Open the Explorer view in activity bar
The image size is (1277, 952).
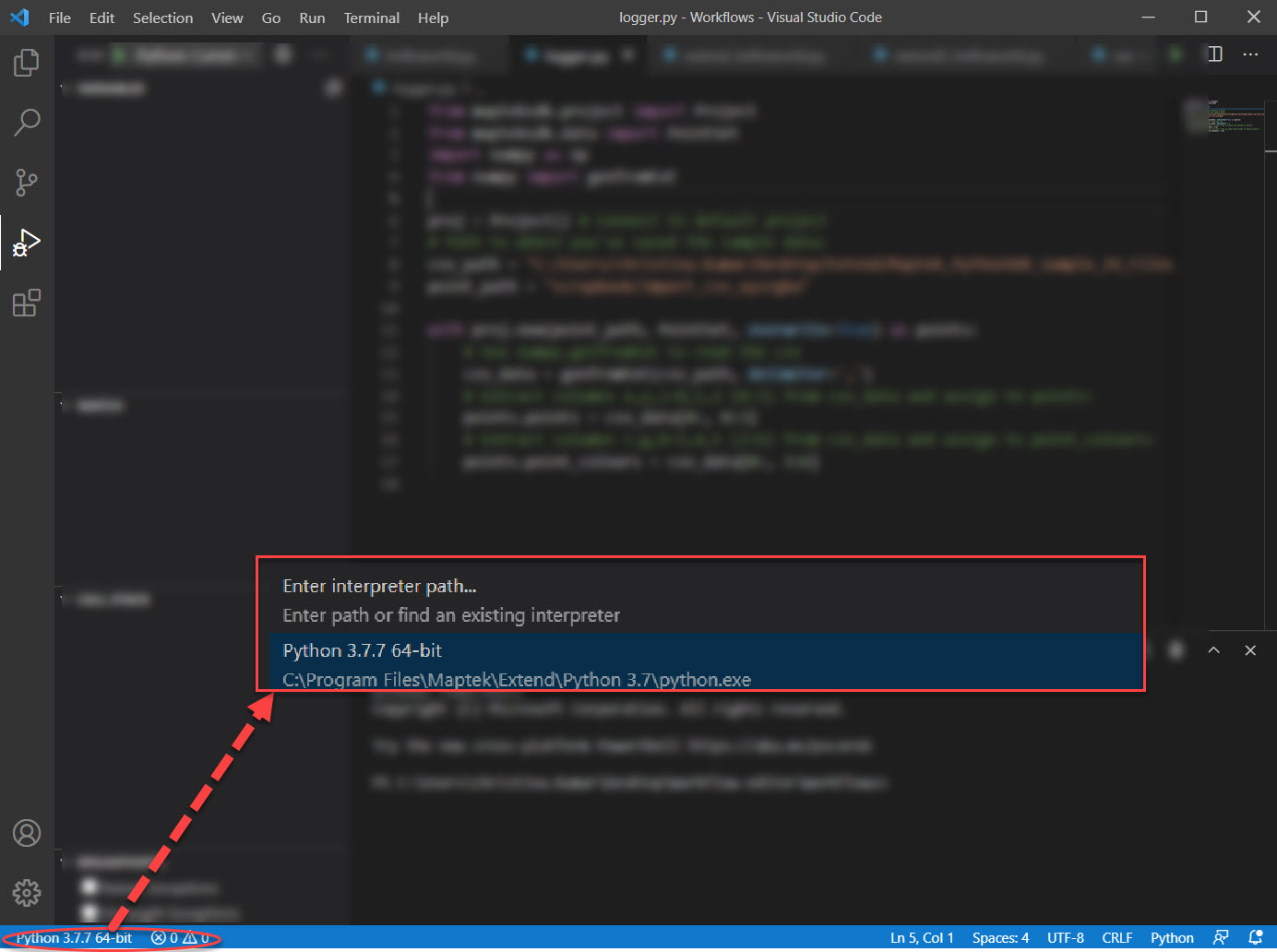click(27, 63)
